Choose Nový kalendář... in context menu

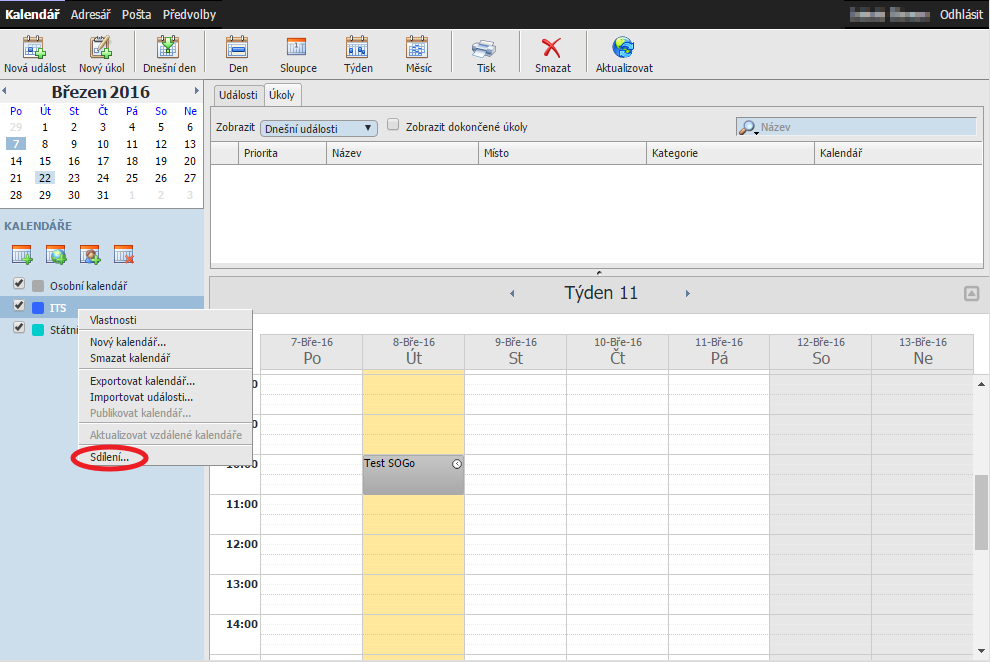tap(165, 342)
